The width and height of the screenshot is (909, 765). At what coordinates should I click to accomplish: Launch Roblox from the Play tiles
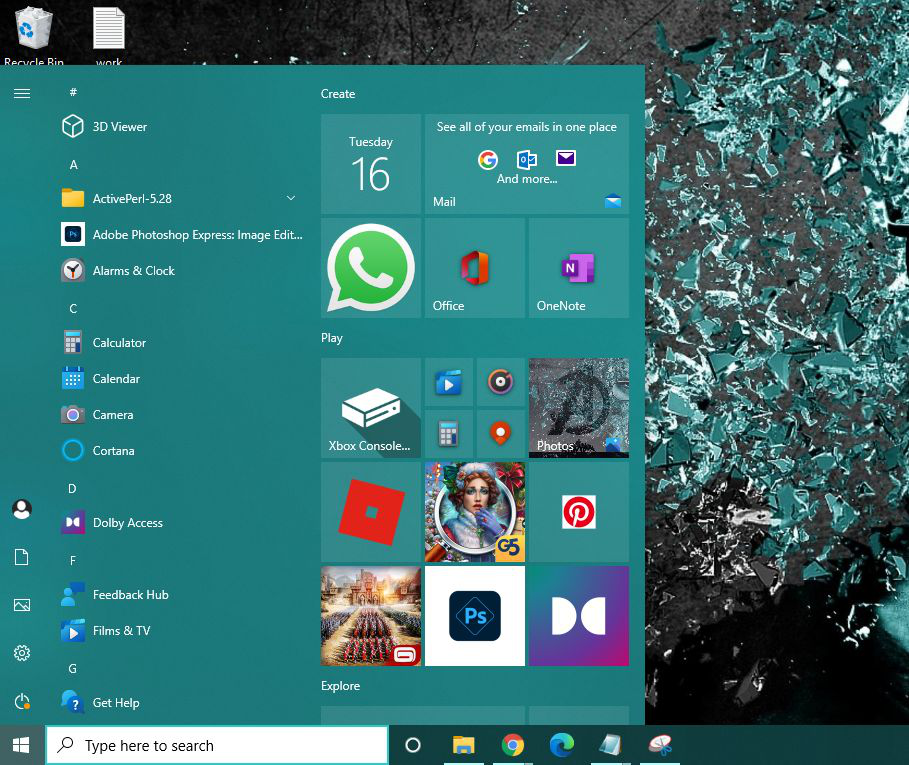[x=371, y=512]
